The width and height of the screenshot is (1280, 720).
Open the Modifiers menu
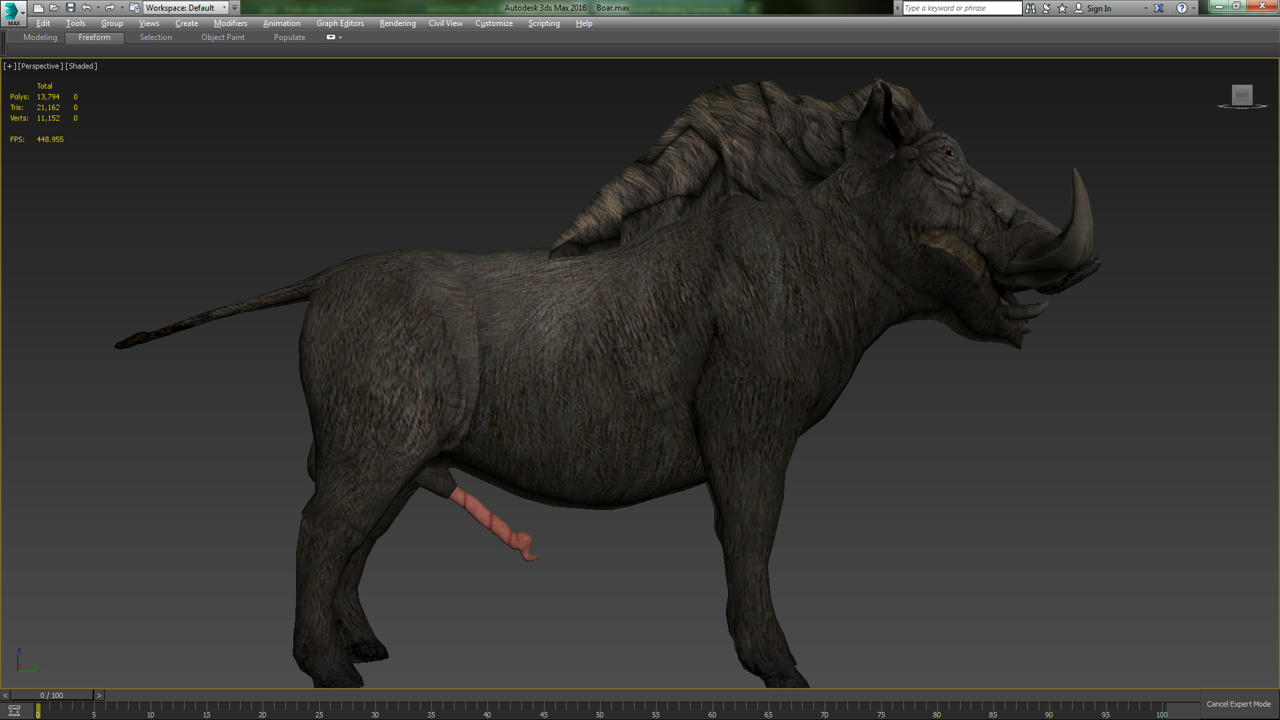click(231, 23)
